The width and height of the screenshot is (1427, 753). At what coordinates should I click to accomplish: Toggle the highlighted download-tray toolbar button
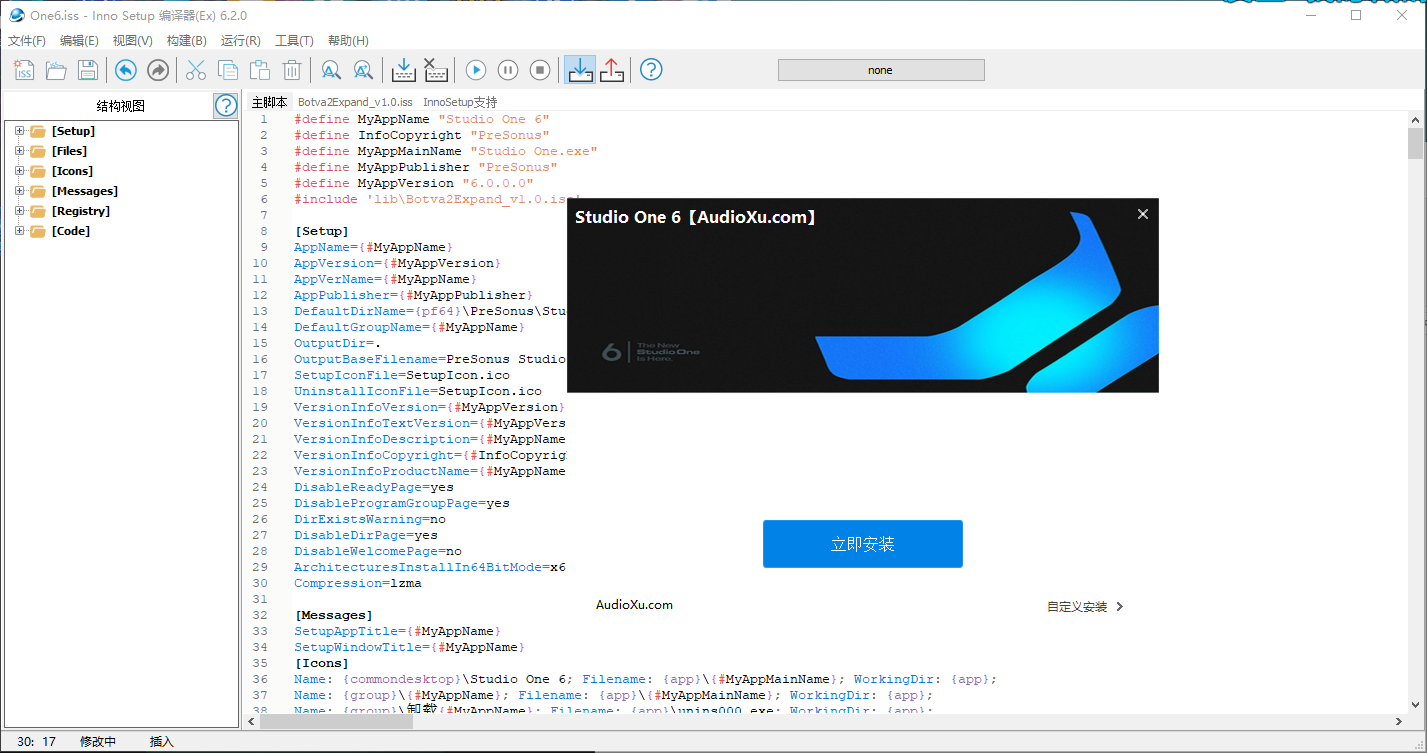[x=580, y=70]
